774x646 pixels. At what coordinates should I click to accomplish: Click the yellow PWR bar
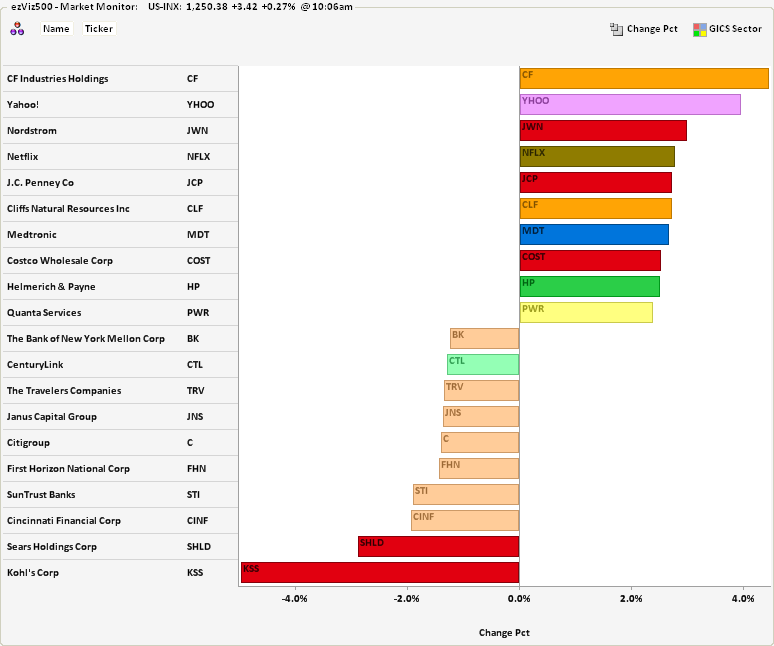click(586, 312)
